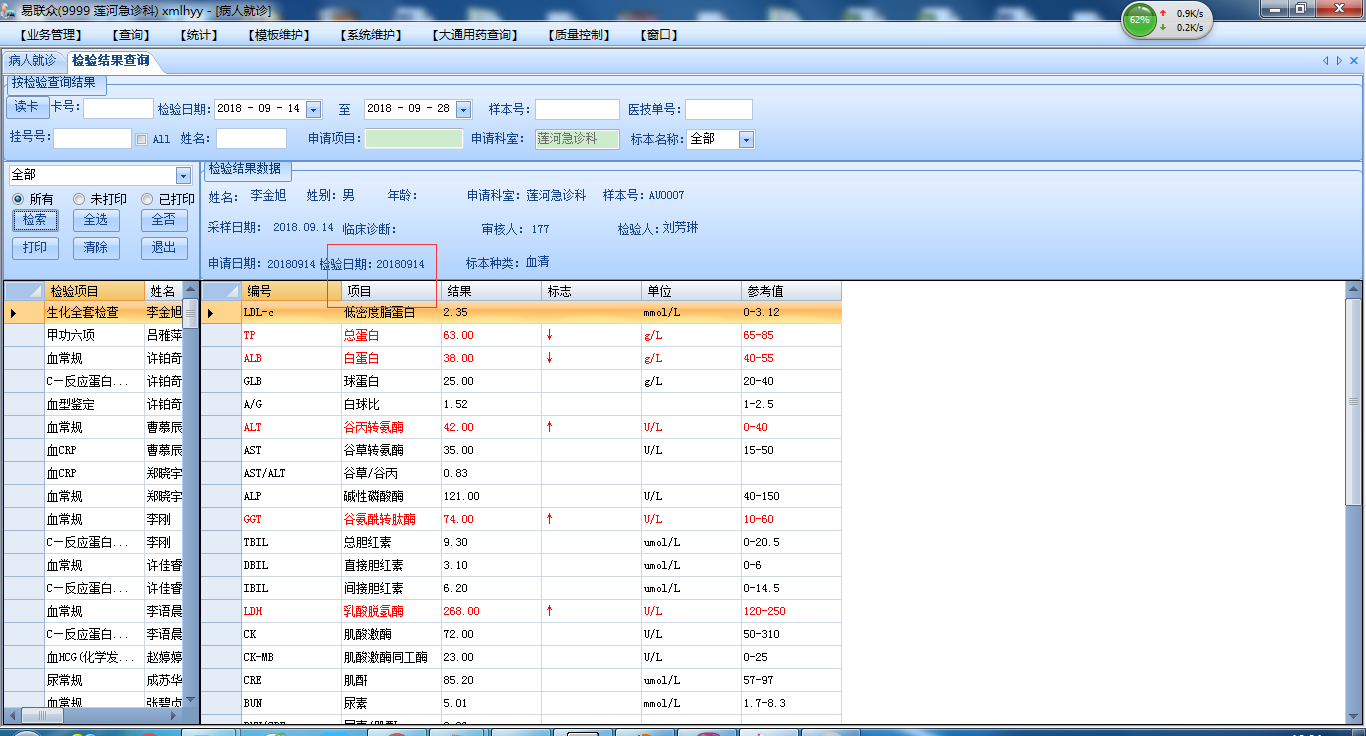Viewport: 1366px width, 736px height.
Task: Click the up-arrow flag in the ALT row
Action: pos(549,427)
